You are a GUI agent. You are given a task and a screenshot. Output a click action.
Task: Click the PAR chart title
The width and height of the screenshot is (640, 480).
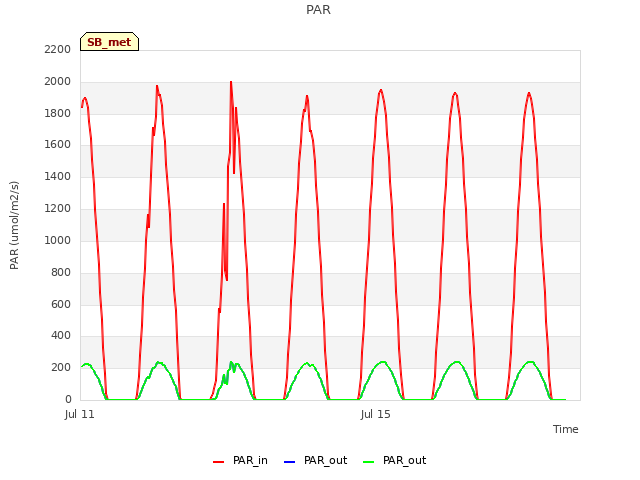(318, 10)
